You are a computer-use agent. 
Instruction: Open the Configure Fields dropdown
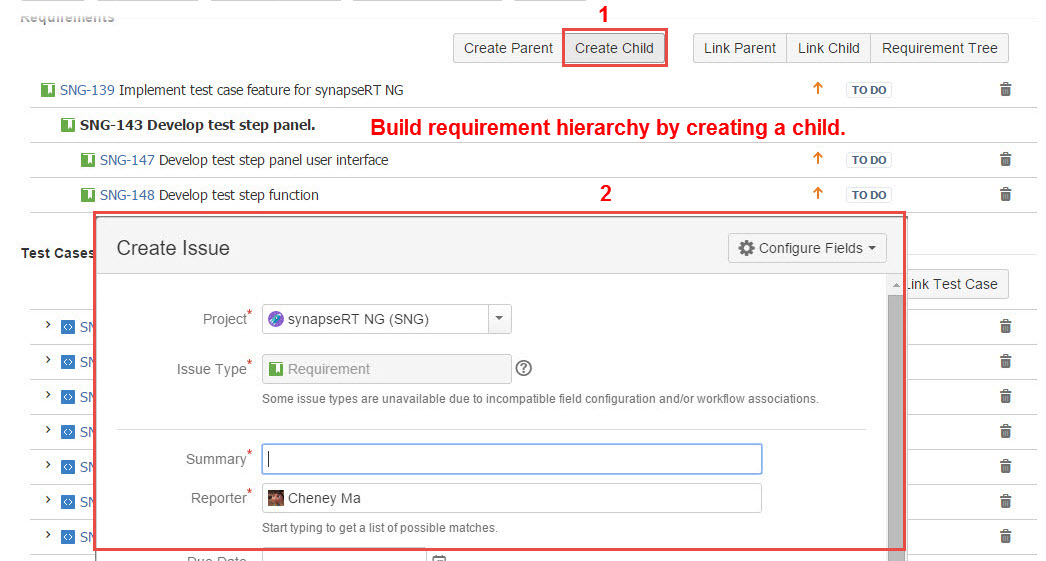[x=807, y=248]
